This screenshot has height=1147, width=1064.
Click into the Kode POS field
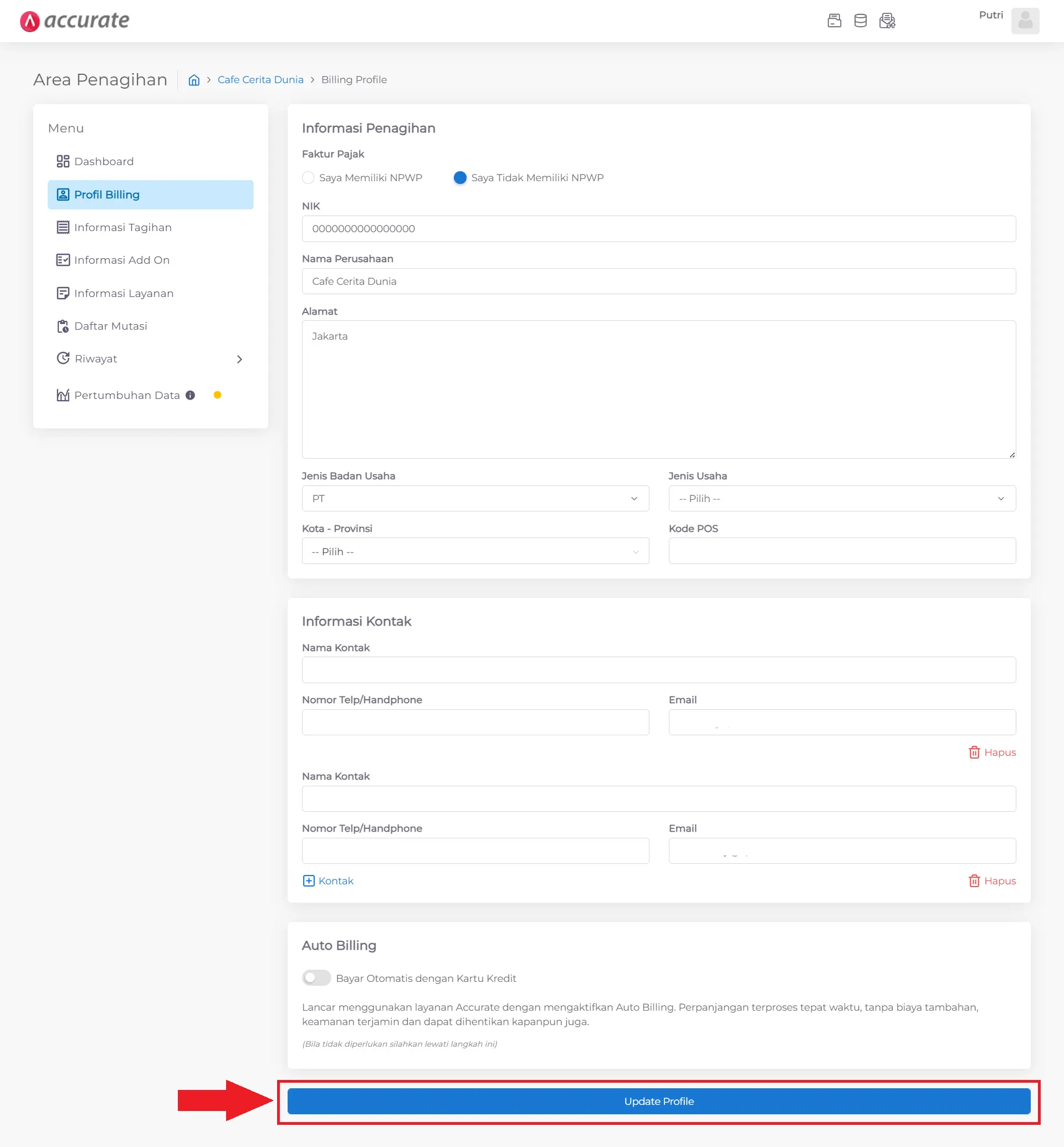click(x=842, y=551)
